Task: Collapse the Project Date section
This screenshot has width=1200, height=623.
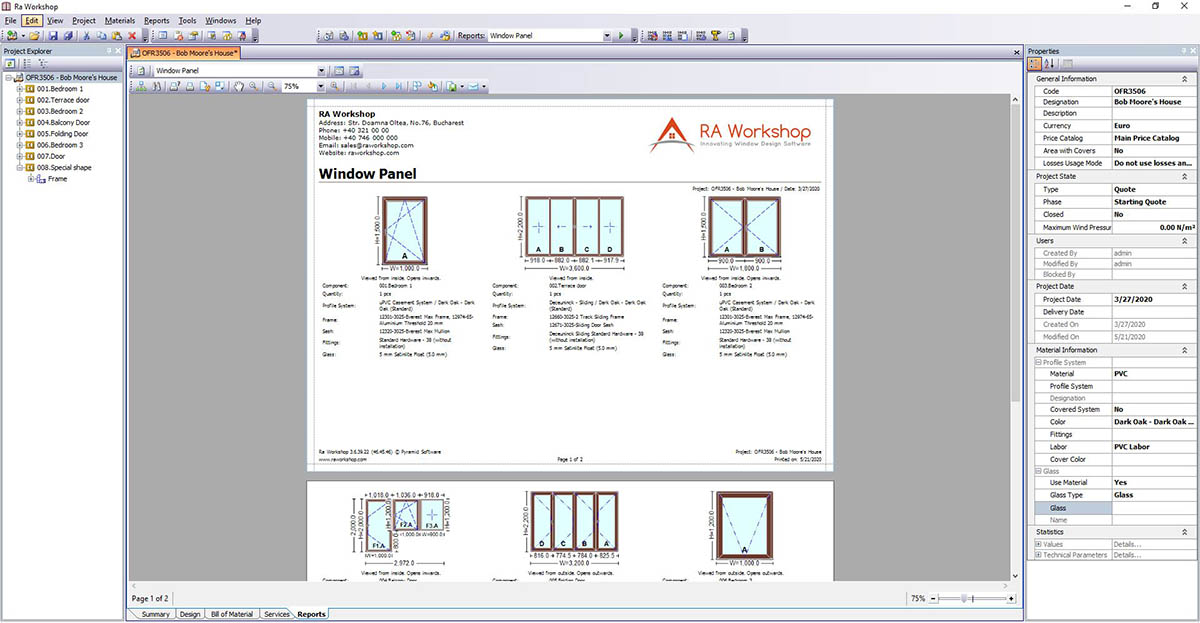Action: coord(1185,286)
